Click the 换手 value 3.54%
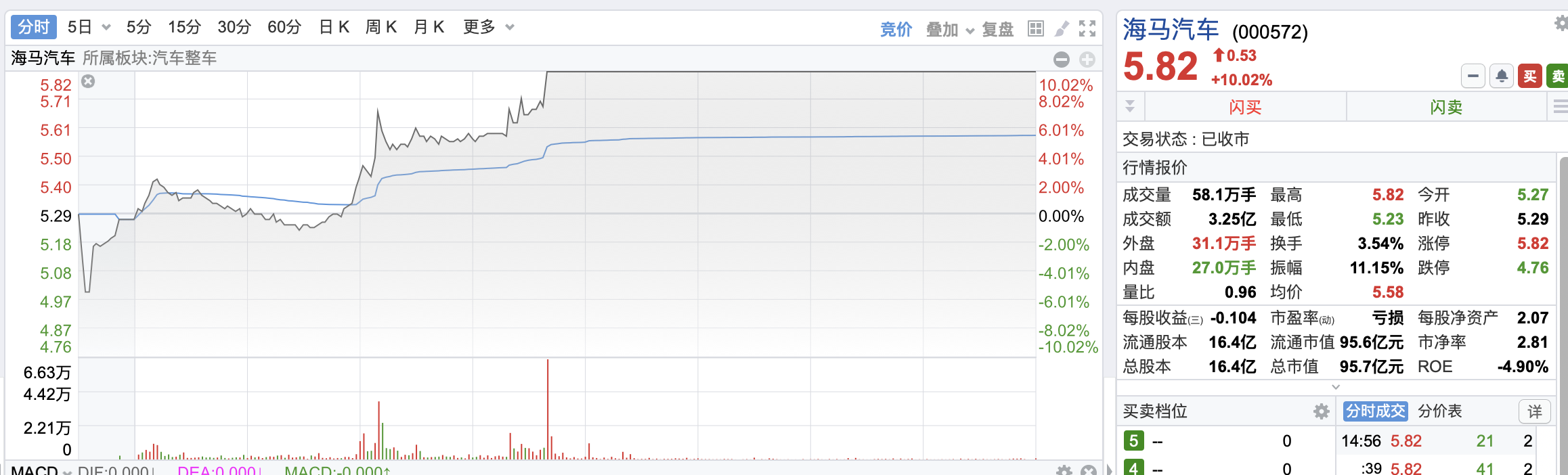This screenshot has height=475, width=1568. pos(1380,244)
